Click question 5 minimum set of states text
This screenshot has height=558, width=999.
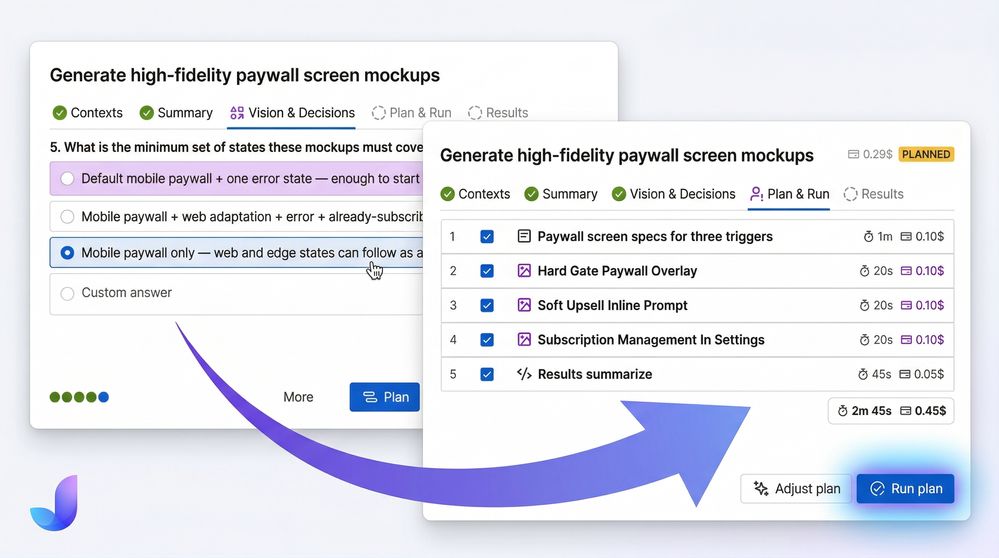236,147
